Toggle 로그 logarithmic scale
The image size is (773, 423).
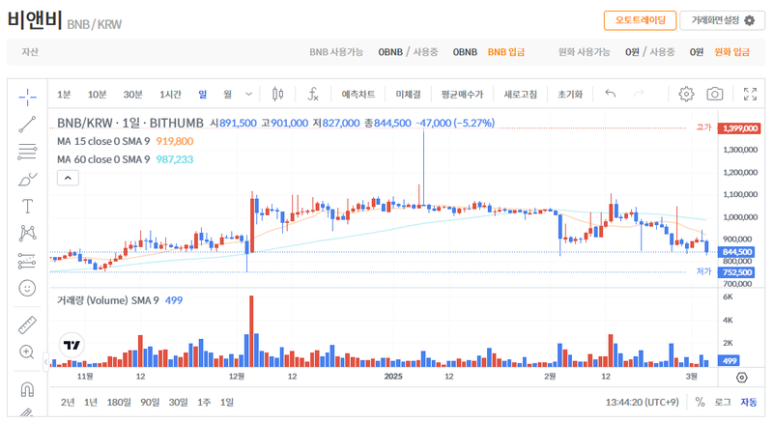722,402
